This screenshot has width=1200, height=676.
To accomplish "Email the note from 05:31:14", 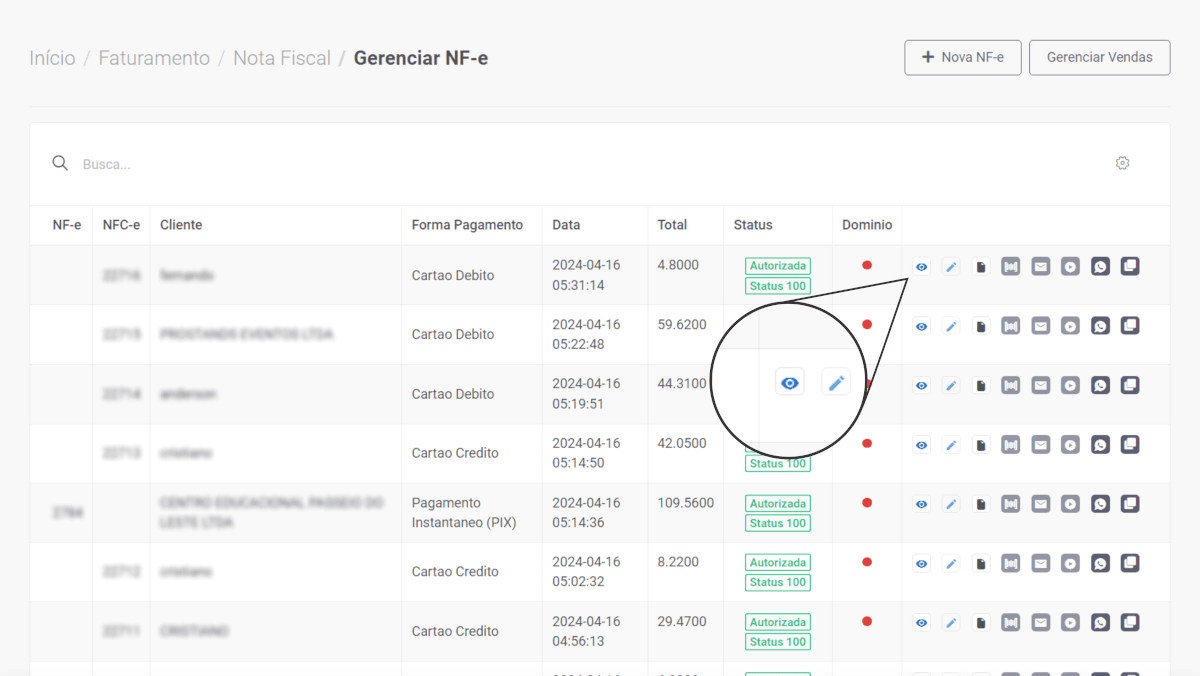I will (1041, 267).
